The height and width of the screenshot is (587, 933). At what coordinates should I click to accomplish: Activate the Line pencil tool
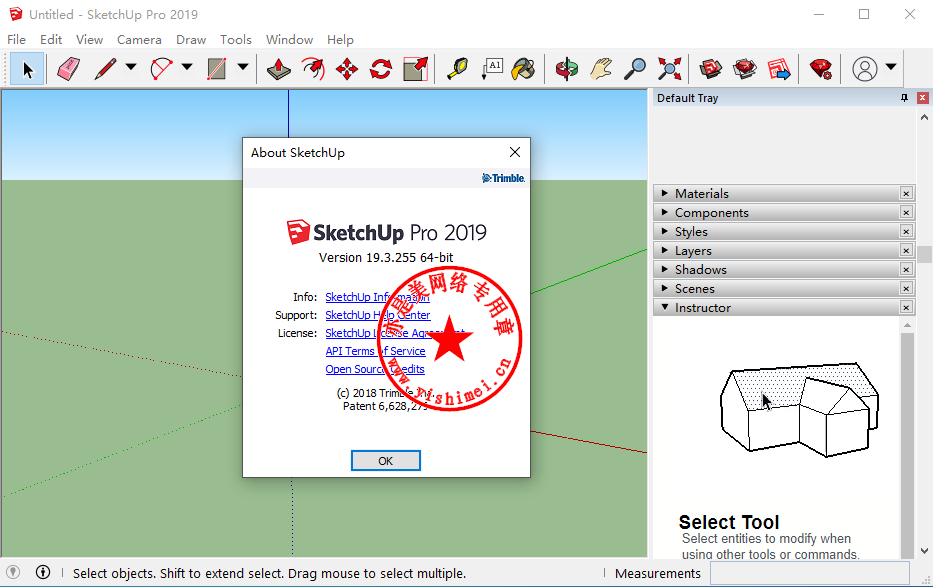105,69
